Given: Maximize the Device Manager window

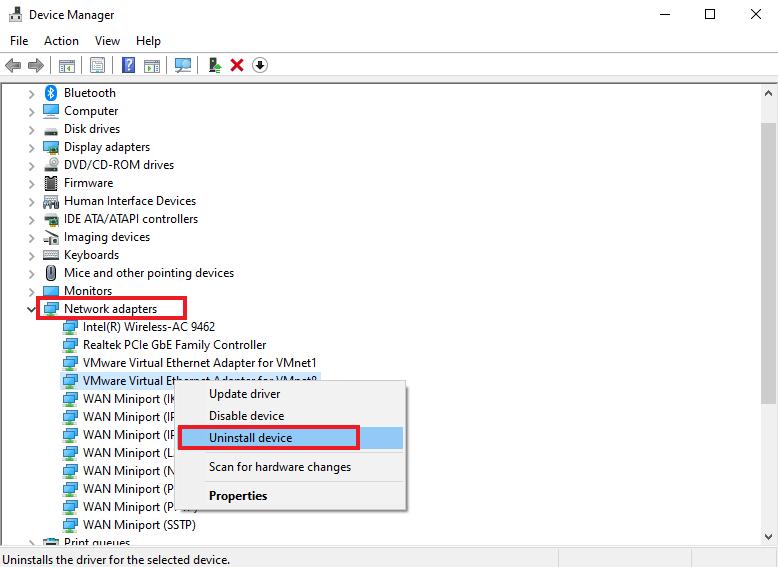Looking at the screenshot, I should pos(710,14).
